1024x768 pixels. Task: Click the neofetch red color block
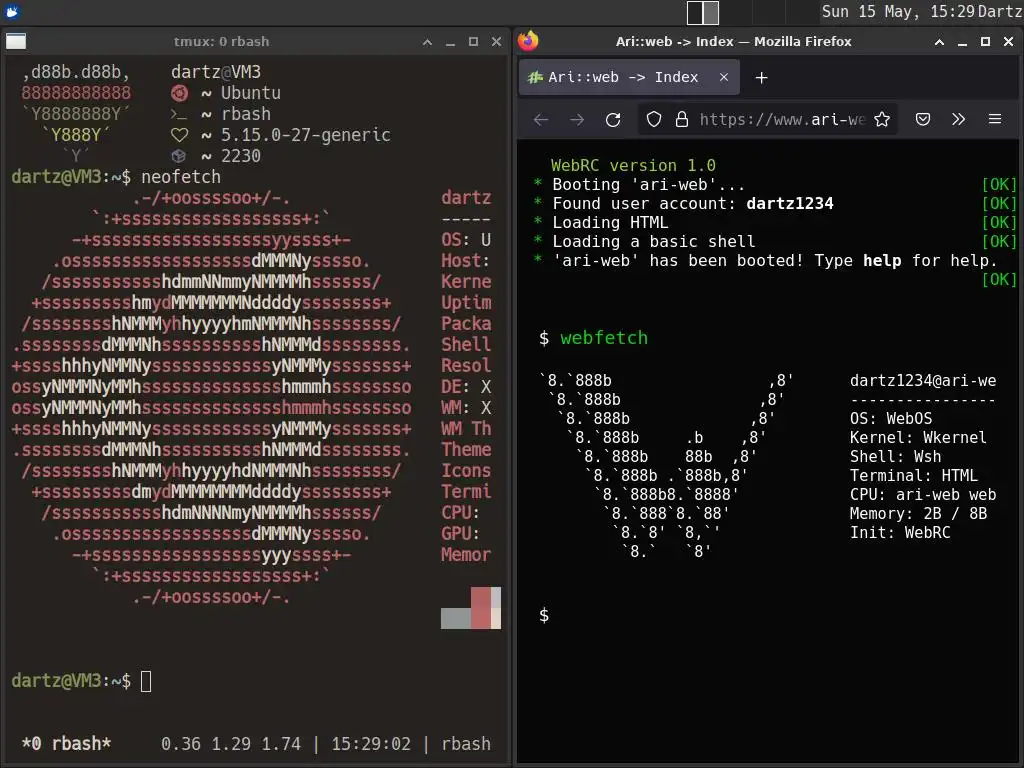[481, 608]
